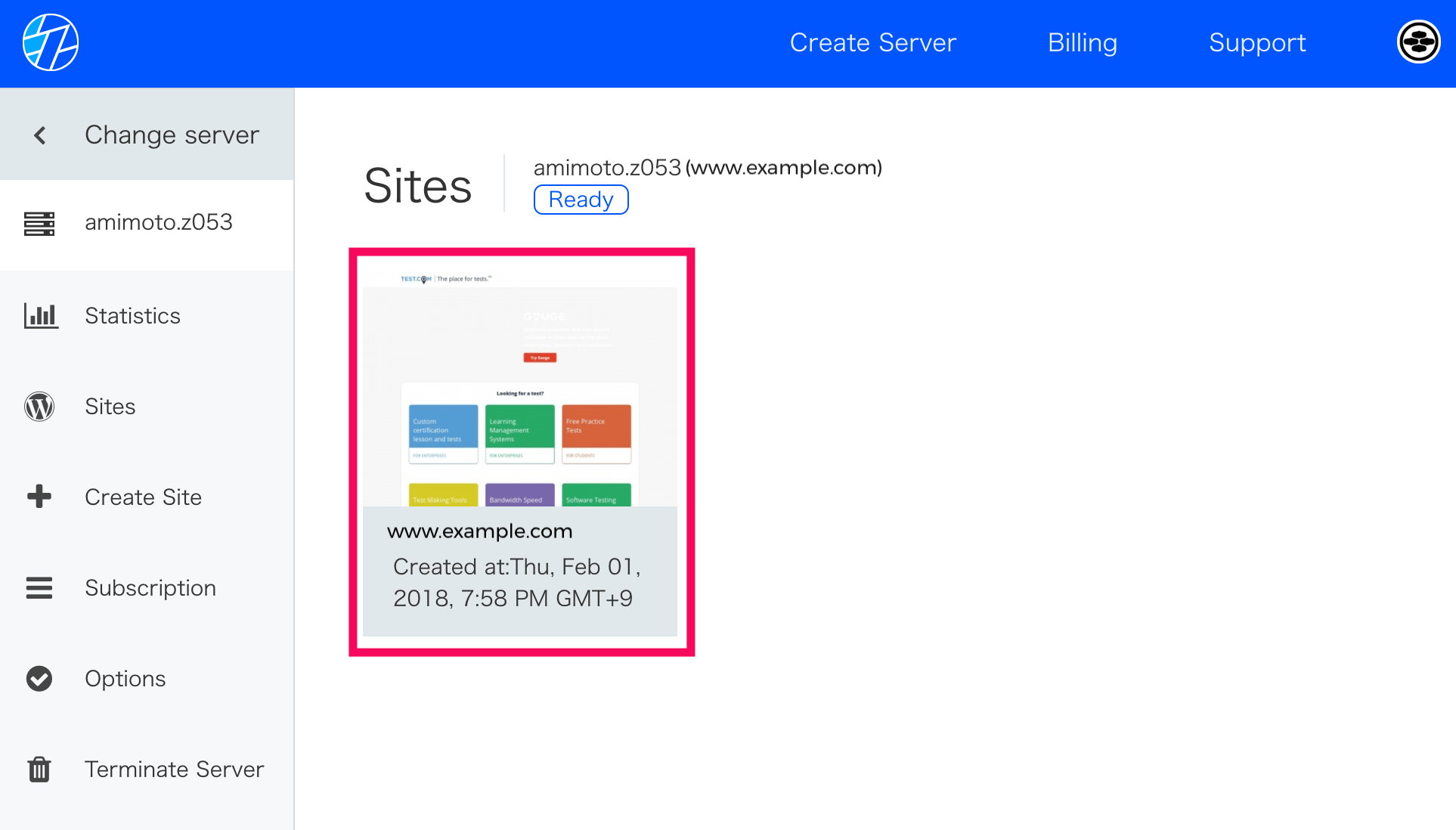Open Statistics using the bar chart icon
This screenshot has height=830, width=1456.
coord(40,316)
